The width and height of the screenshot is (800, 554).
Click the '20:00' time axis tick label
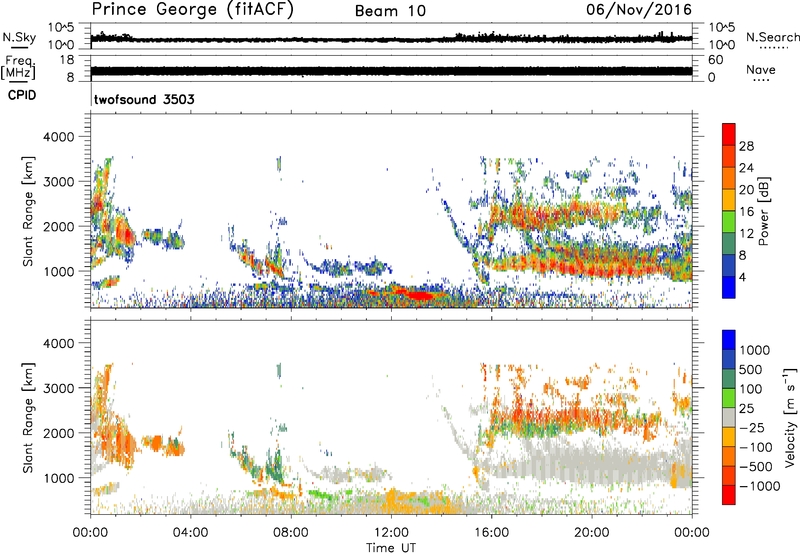click(591, 533)
